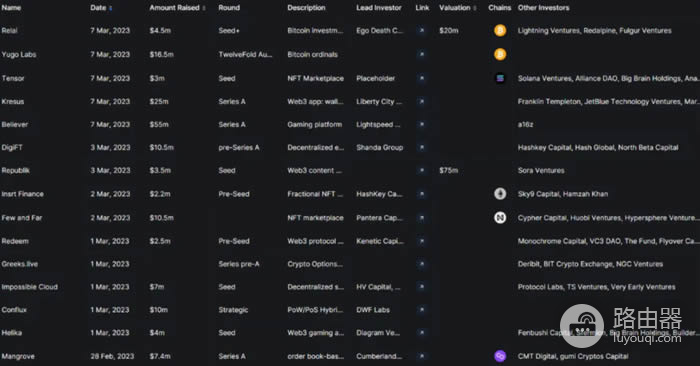700x366 pixels.
Task: Select the Impossible Cloud project name
Action: point(29,287)
